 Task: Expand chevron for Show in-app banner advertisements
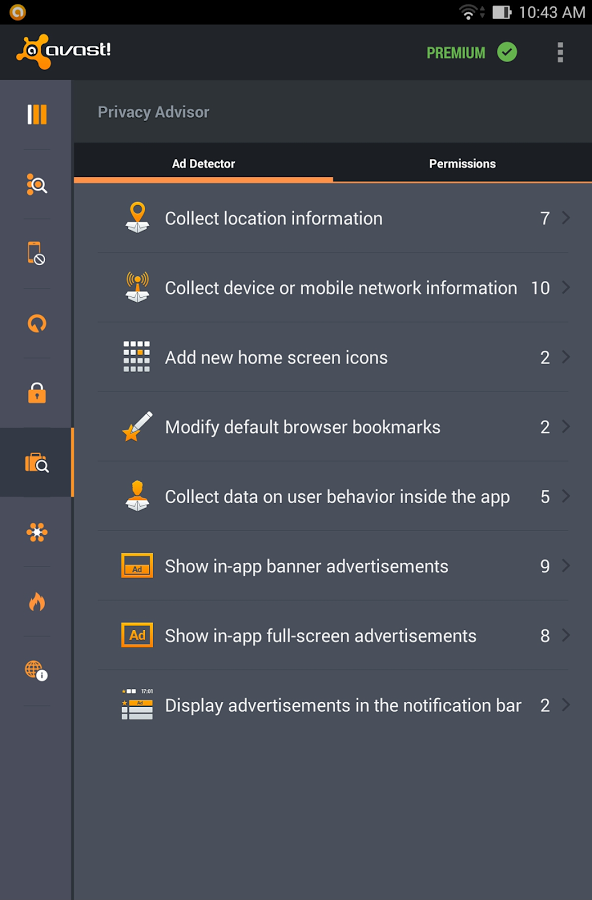point(566,566)
